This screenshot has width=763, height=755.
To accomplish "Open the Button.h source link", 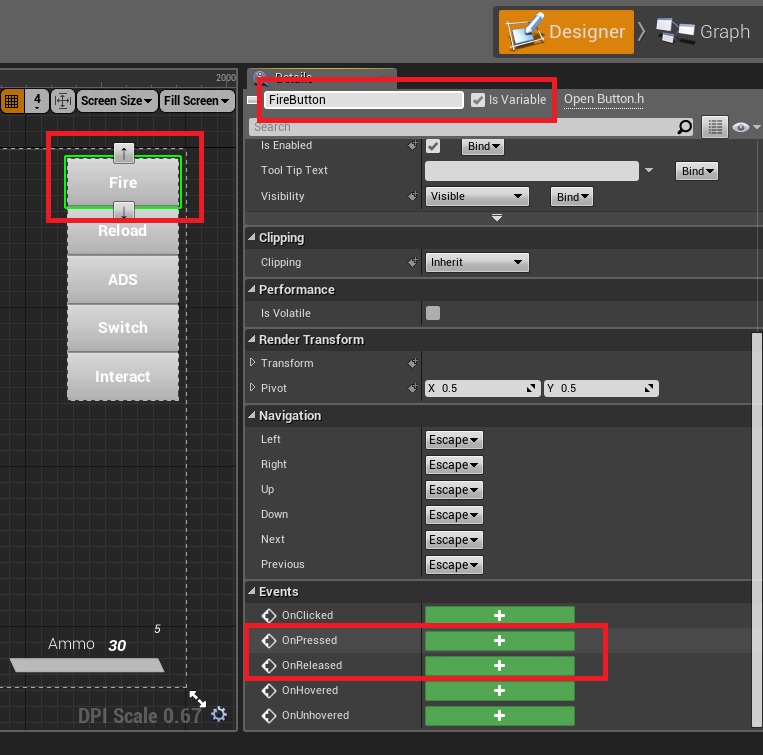I will pos(603,99).
